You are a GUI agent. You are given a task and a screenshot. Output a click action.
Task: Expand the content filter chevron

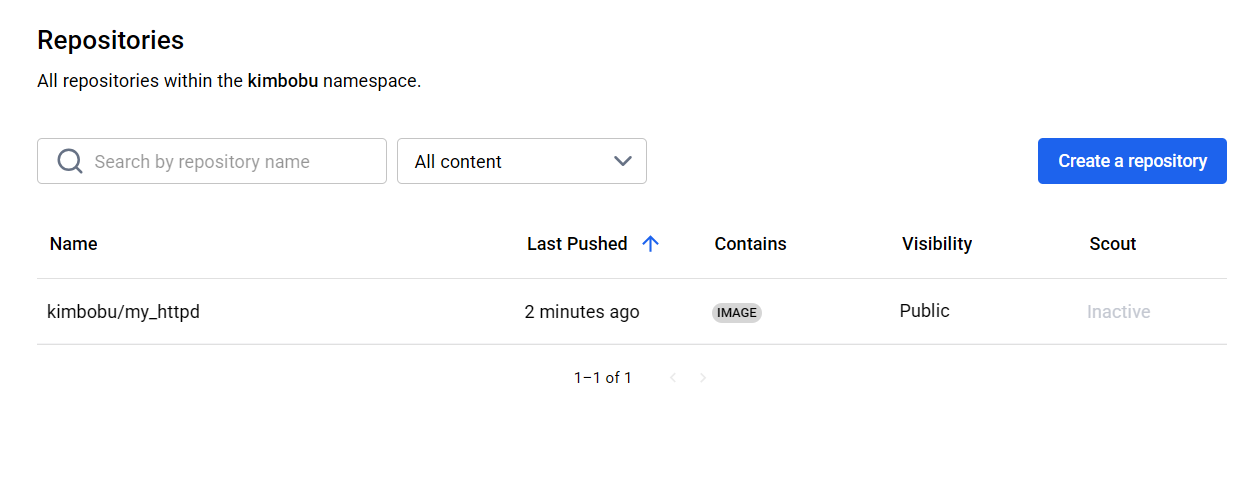pos(623,161)
